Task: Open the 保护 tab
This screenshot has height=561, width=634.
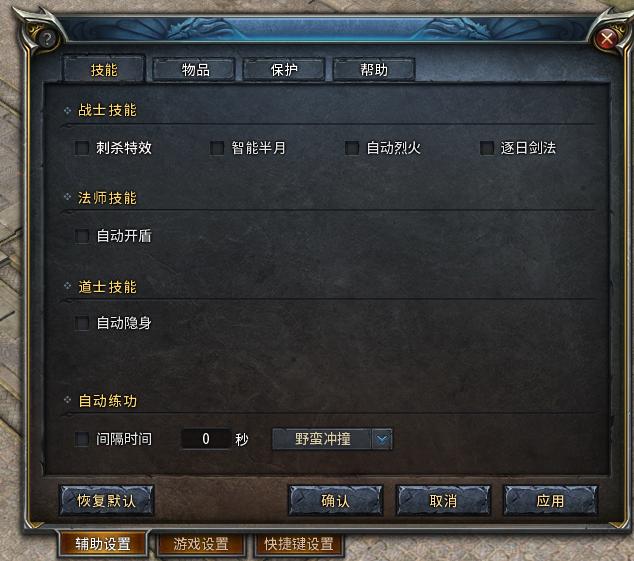Action: [x=284, y=70]
